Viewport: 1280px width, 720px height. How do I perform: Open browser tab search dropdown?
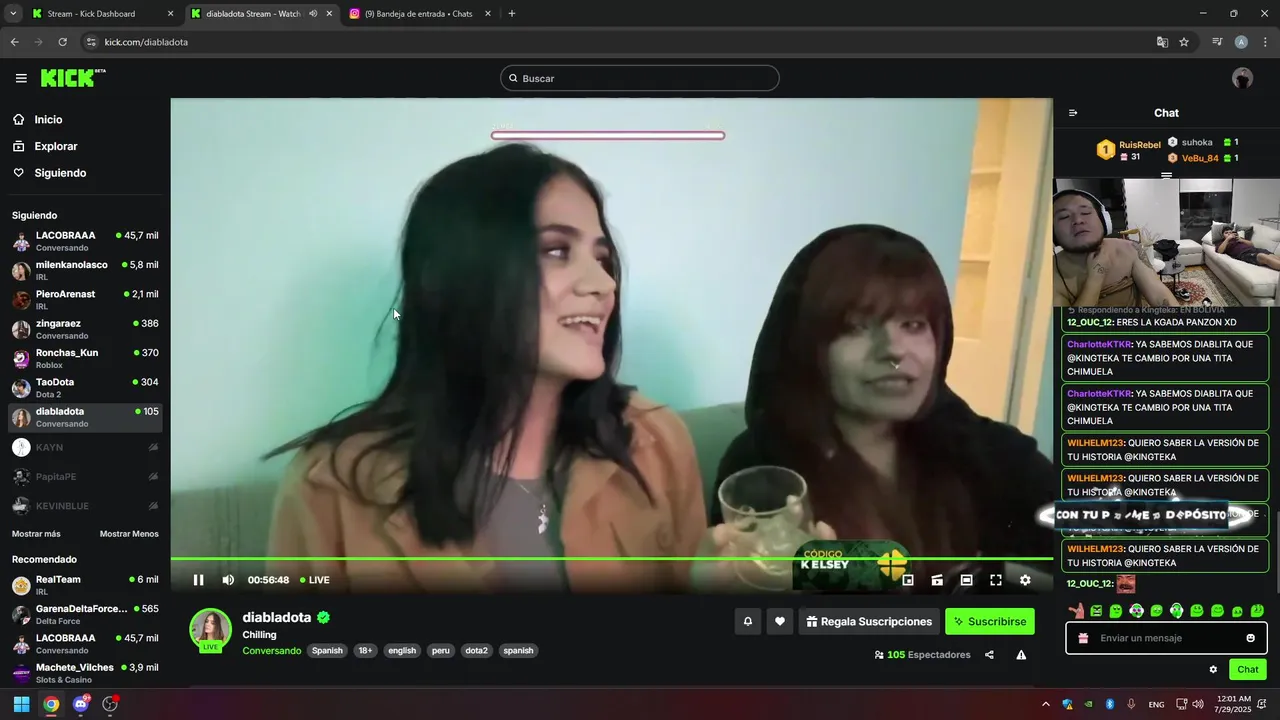[13, 14]
